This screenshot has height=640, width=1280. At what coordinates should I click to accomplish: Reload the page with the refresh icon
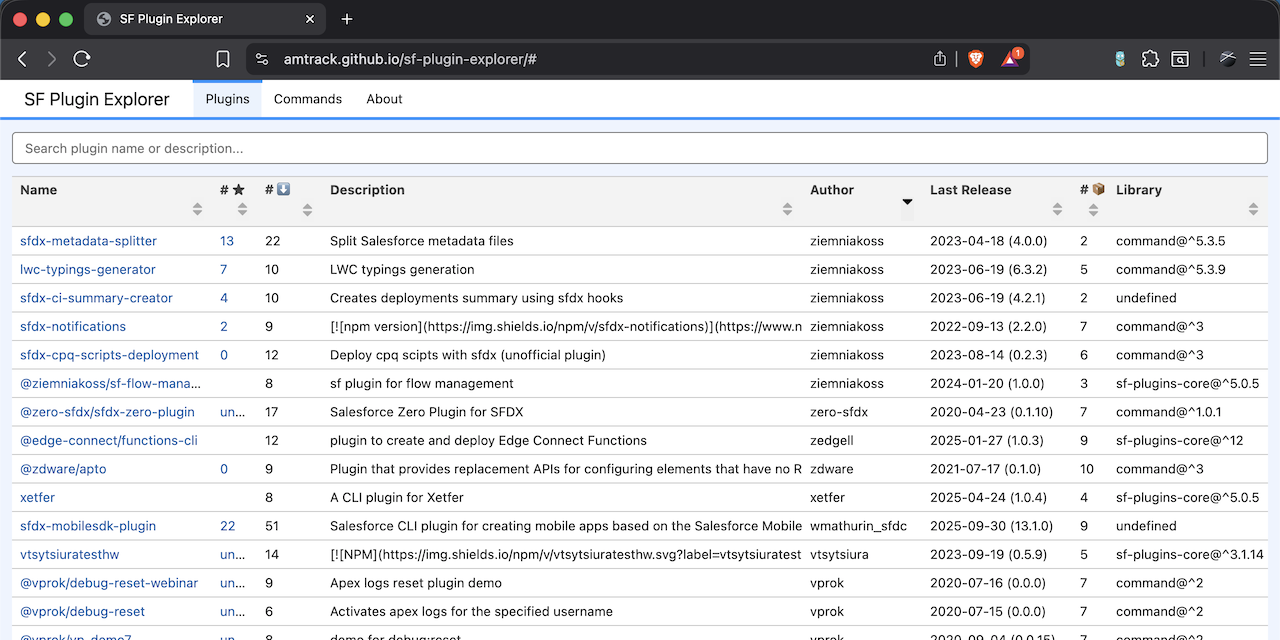(x=82, y=59)
